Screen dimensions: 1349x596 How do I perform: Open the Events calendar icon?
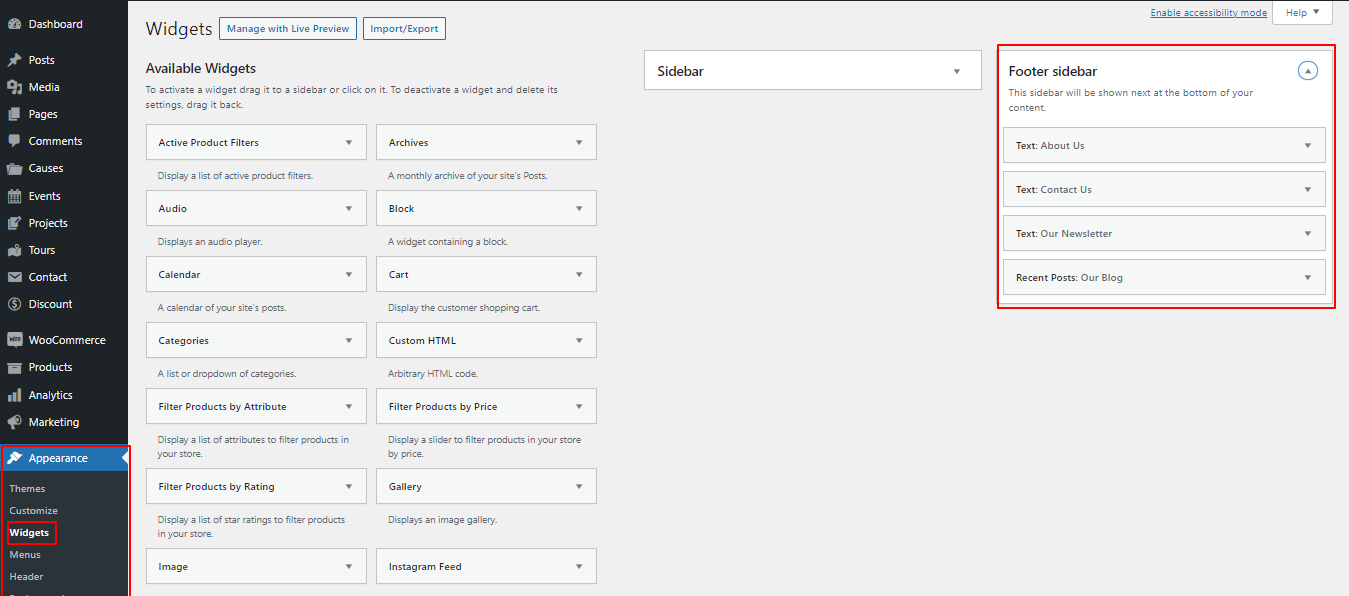pyautogui.click(x=14, y=196)
